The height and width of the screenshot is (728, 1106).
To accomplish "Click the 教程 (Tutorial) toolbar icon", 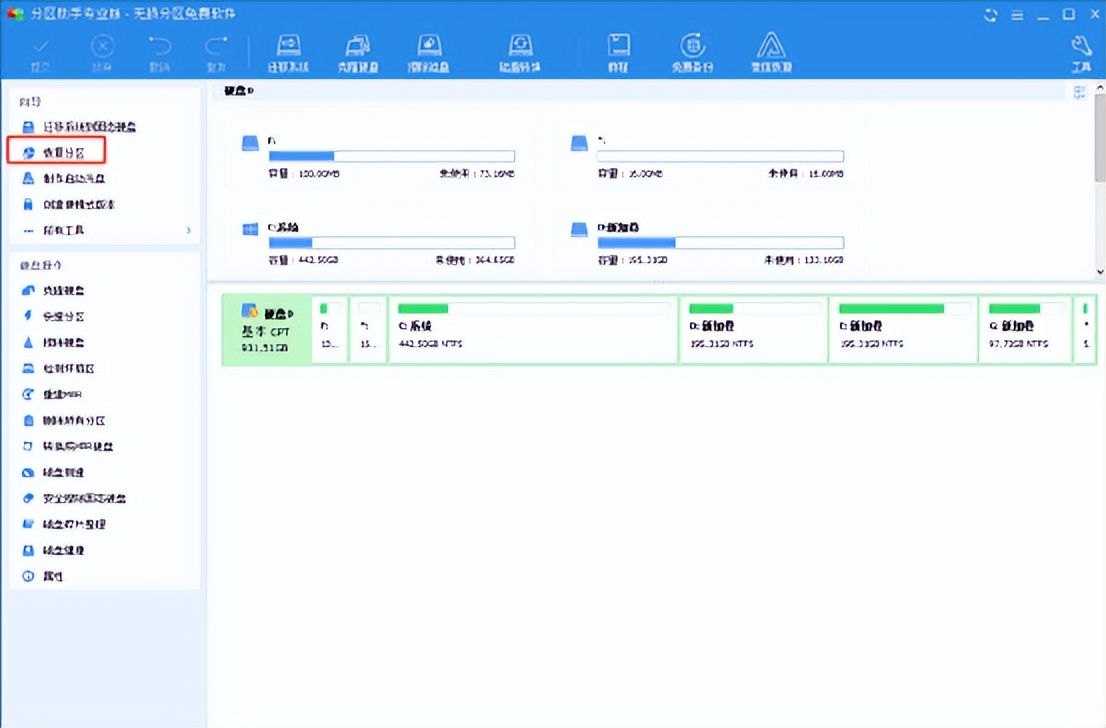I will (x=619, y=52).
